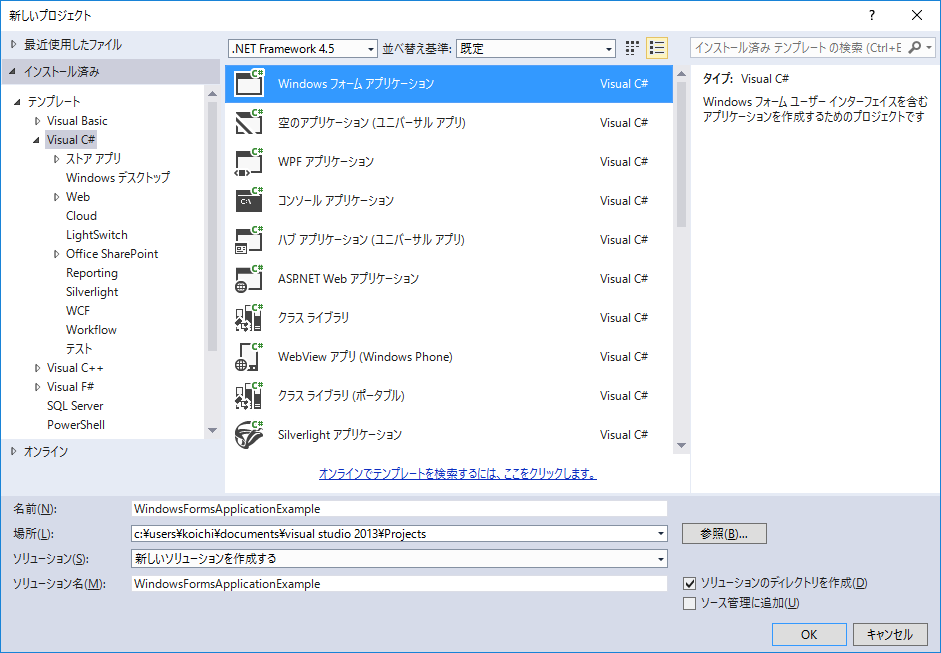Click the コンソール アプリケーション template icon
The width and height of the screenshot is (941, 653).
point(249,200)
